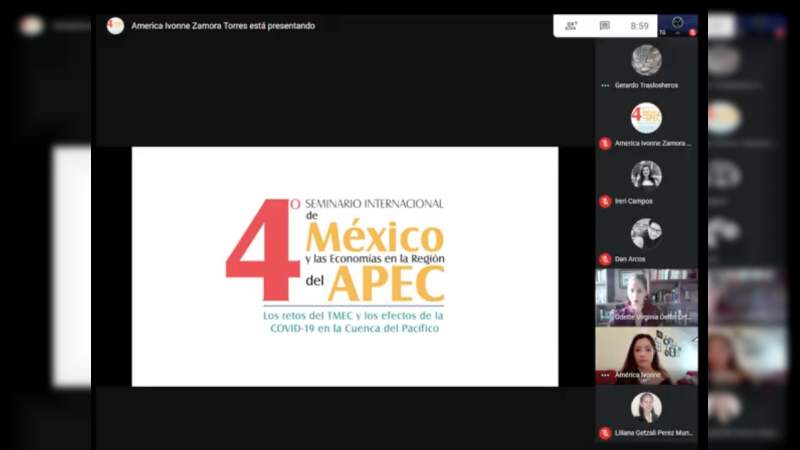Select Dan Arcos avatar
The height and width of the screenshot is (450, 800).
pos(646,233)
